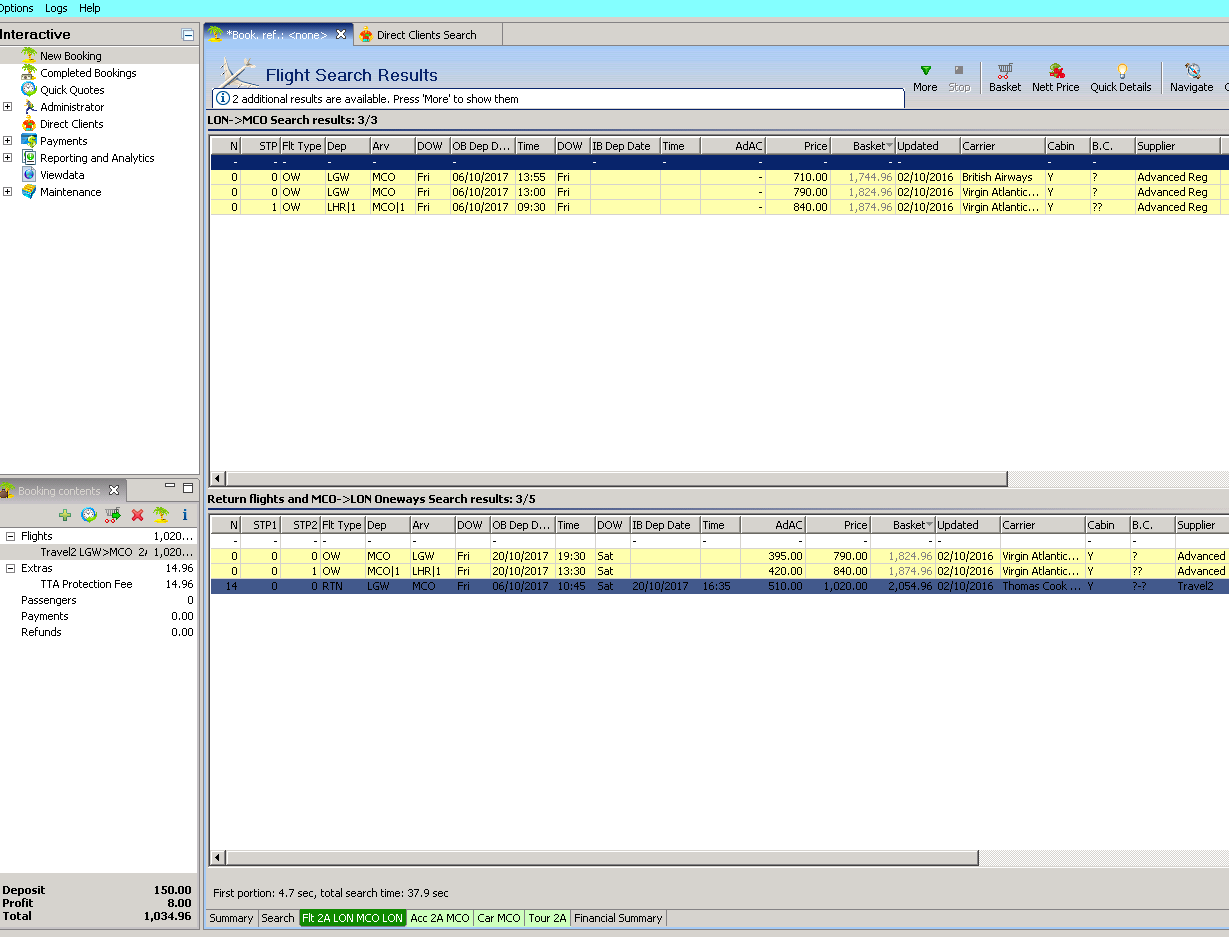Expand the Payments tree node
1229x937 pixels.
coord(8,141)
